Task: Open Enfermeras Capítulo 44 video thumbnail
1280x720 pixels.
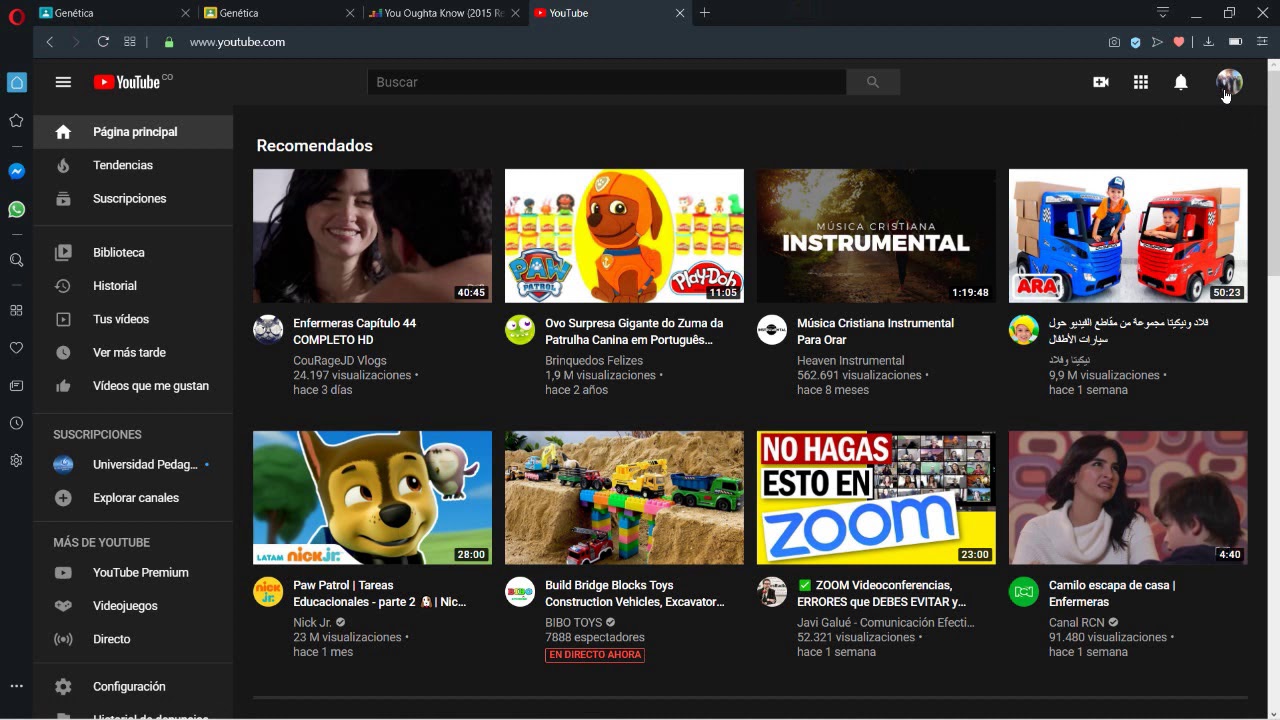Action: (x=372, y=236)
